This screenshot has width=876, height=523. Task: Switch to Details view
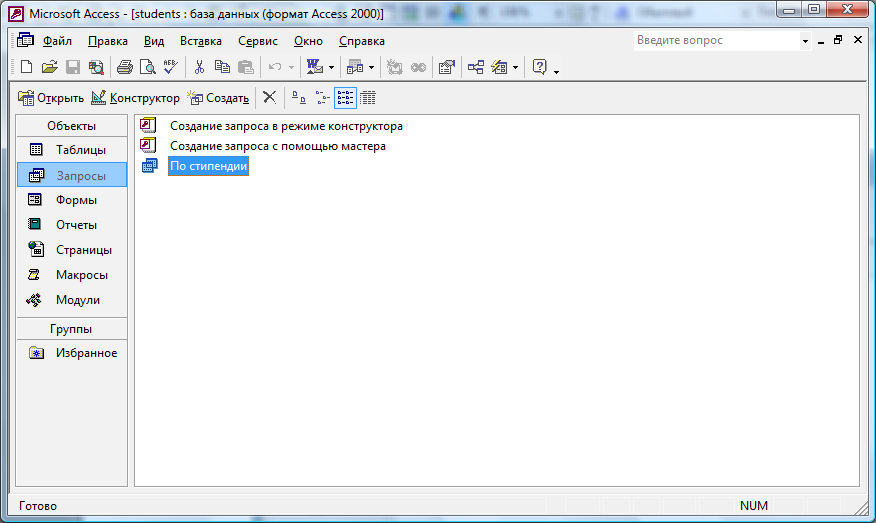[x=368, y=98]
